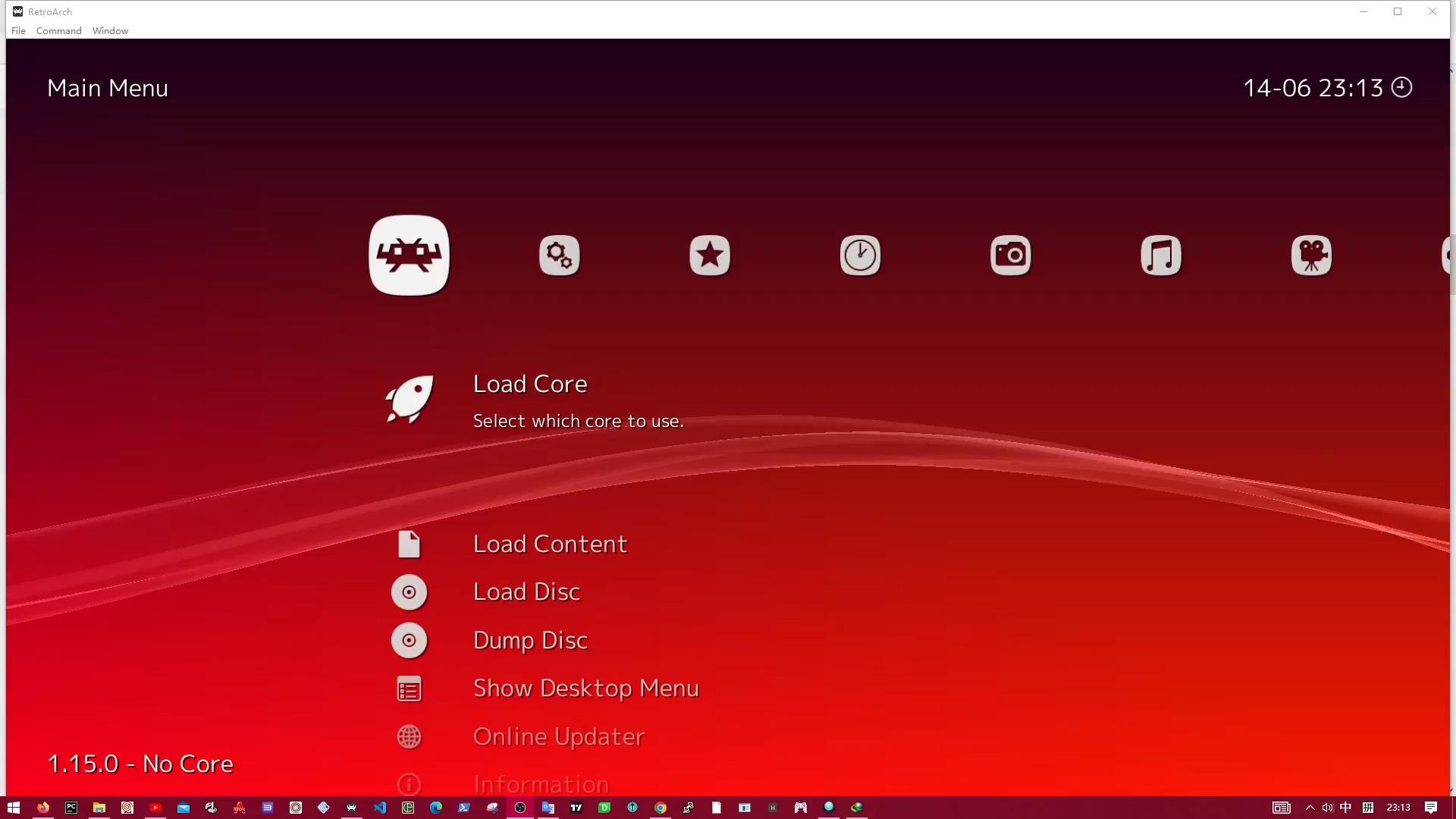Open the Window menu
Image resolution: width=1456 pixels, height=819 pixels.
[x=110, y=31]
